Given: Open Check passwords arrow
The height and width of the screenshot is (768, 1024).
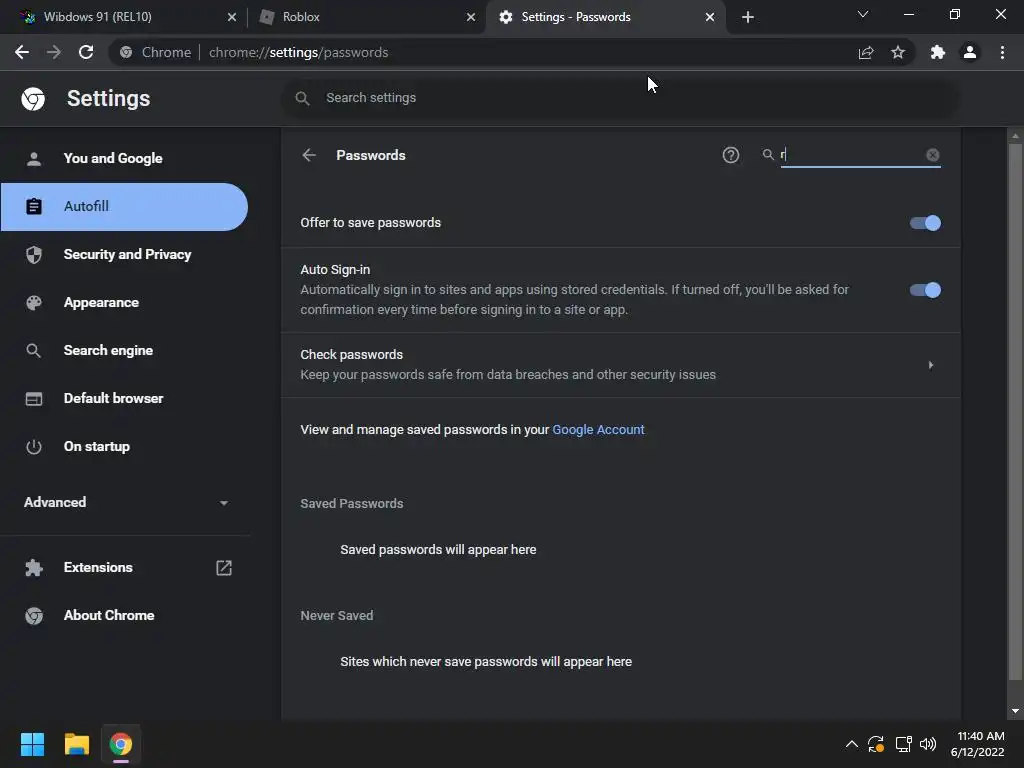Looking at the screenshot, I should (931, 365).
